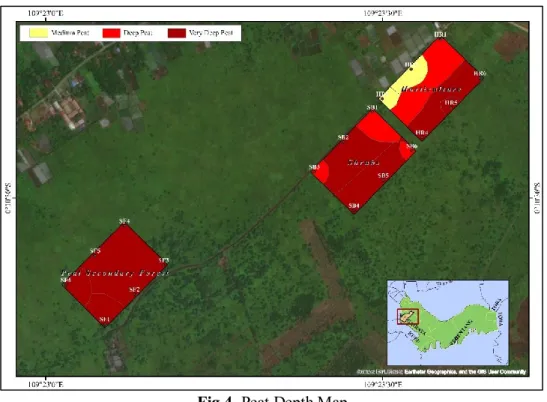547x402 pixels.
Task: Click the top-left 109°23'0"E longitude label
Action: [x=46, y=14]
